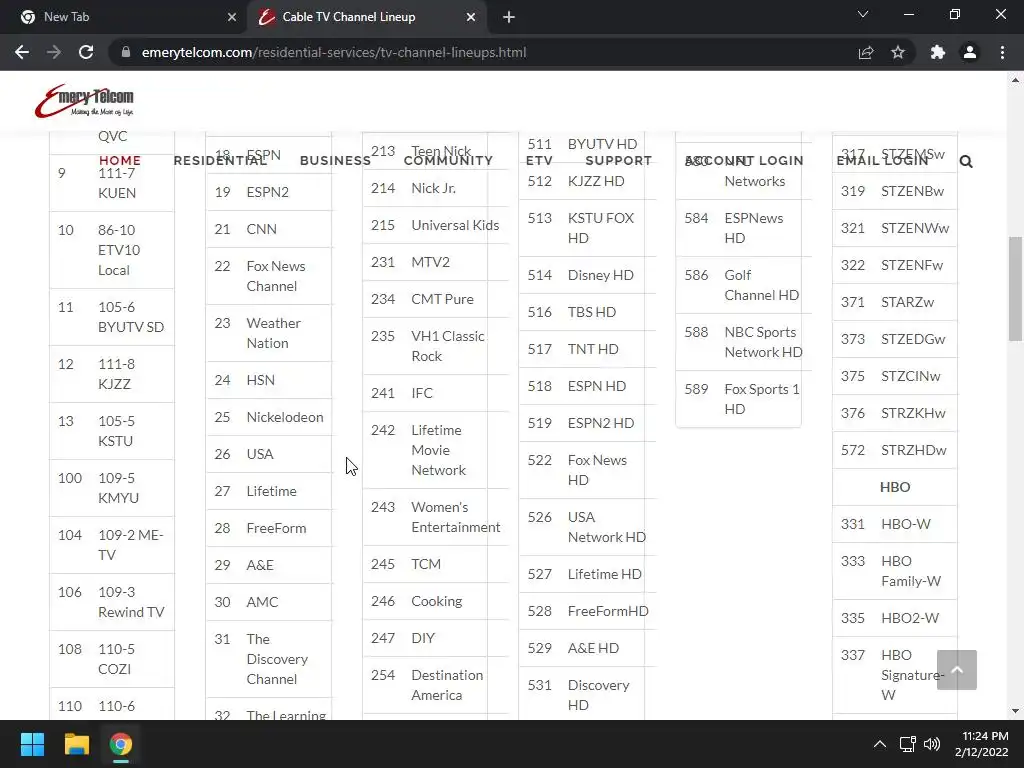Select 'USA Network HD' channel text
The height and width of the screenshot is (768, 1024).
coord(607,527)
